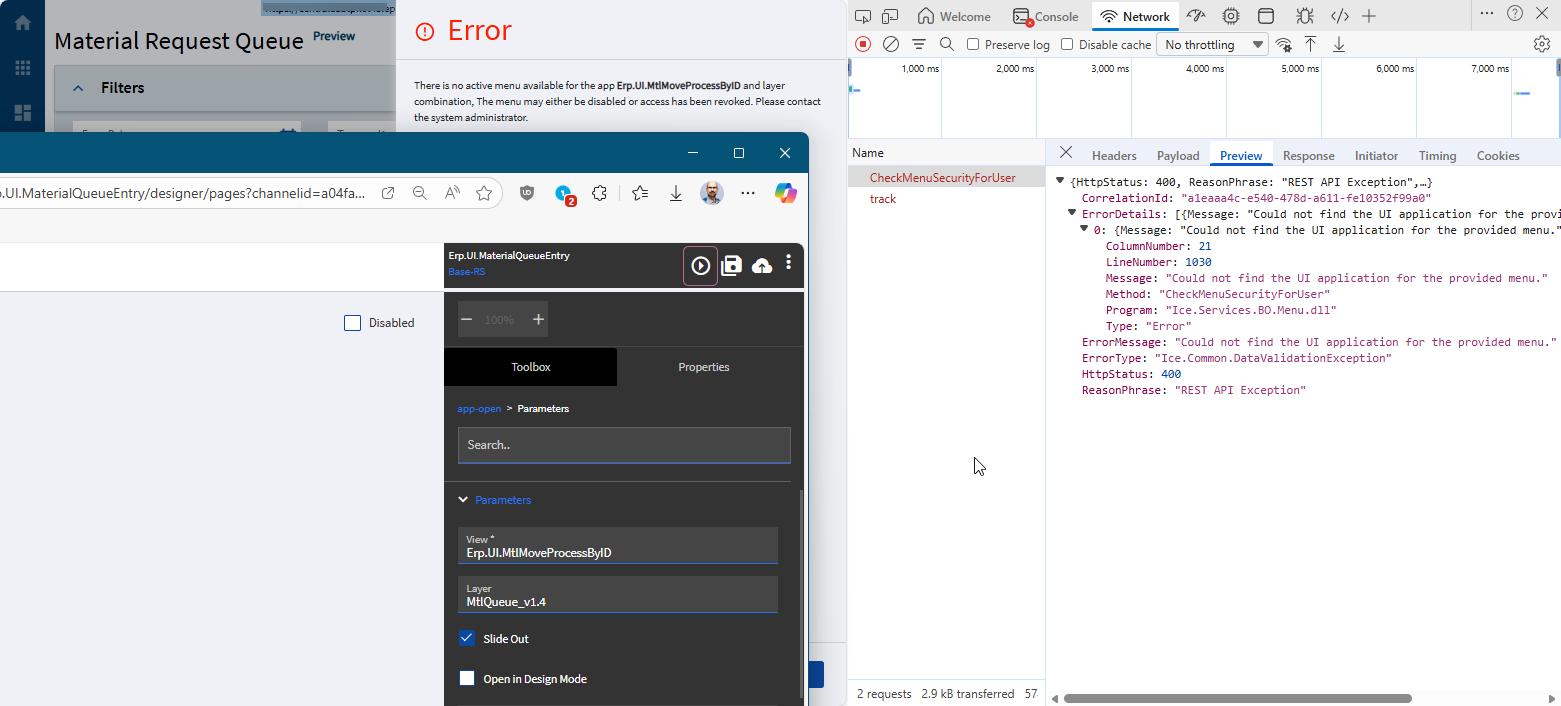
Task: Click the cloud Publish icon
Action: 762,265
